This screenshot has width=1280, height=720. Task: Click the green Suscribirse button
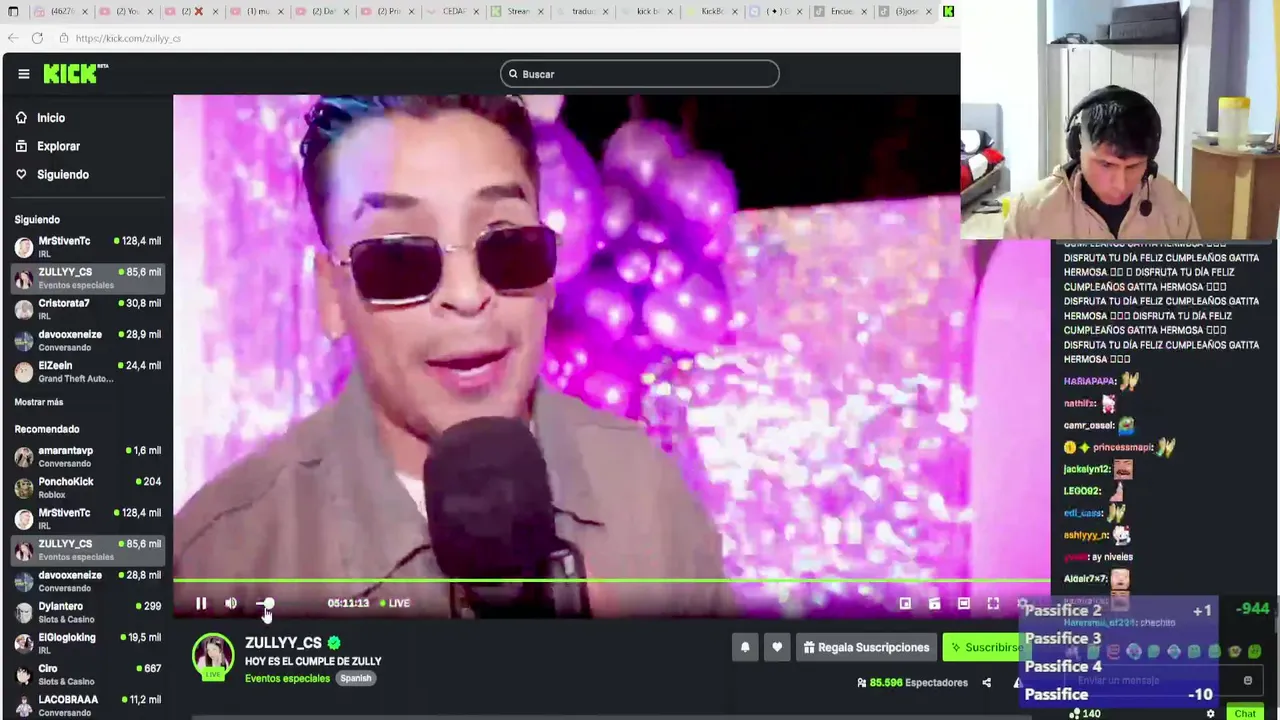pos(986,648)
